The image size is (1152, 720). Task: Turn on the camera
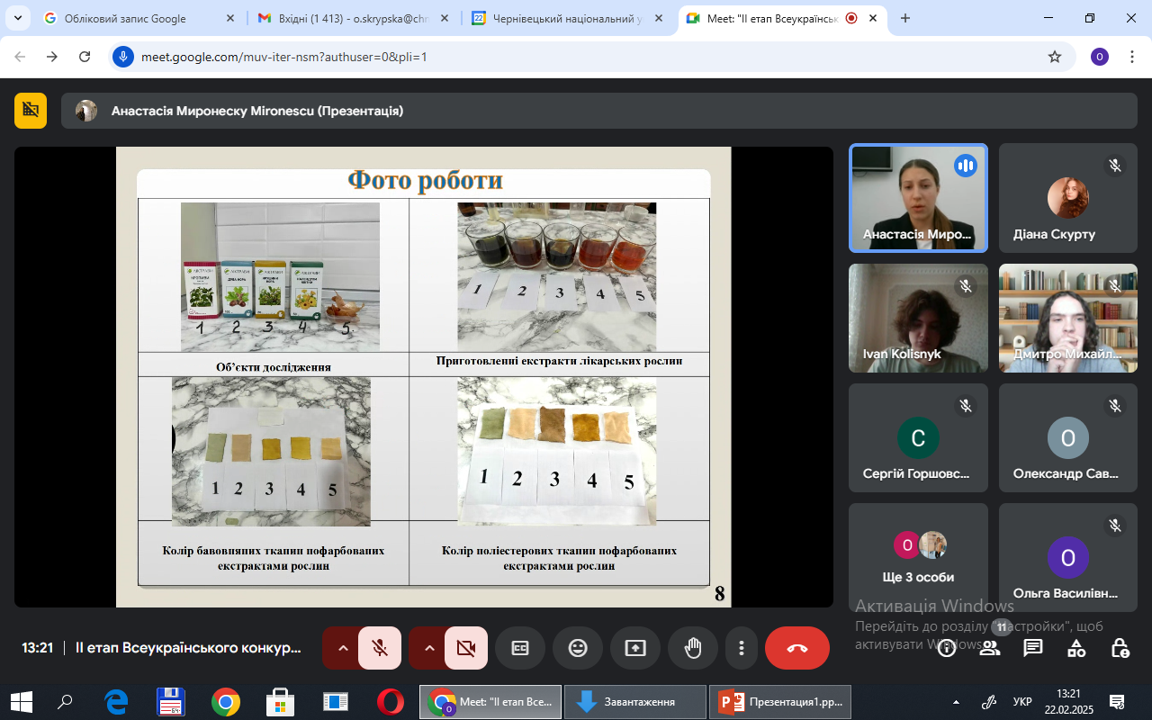466,648
